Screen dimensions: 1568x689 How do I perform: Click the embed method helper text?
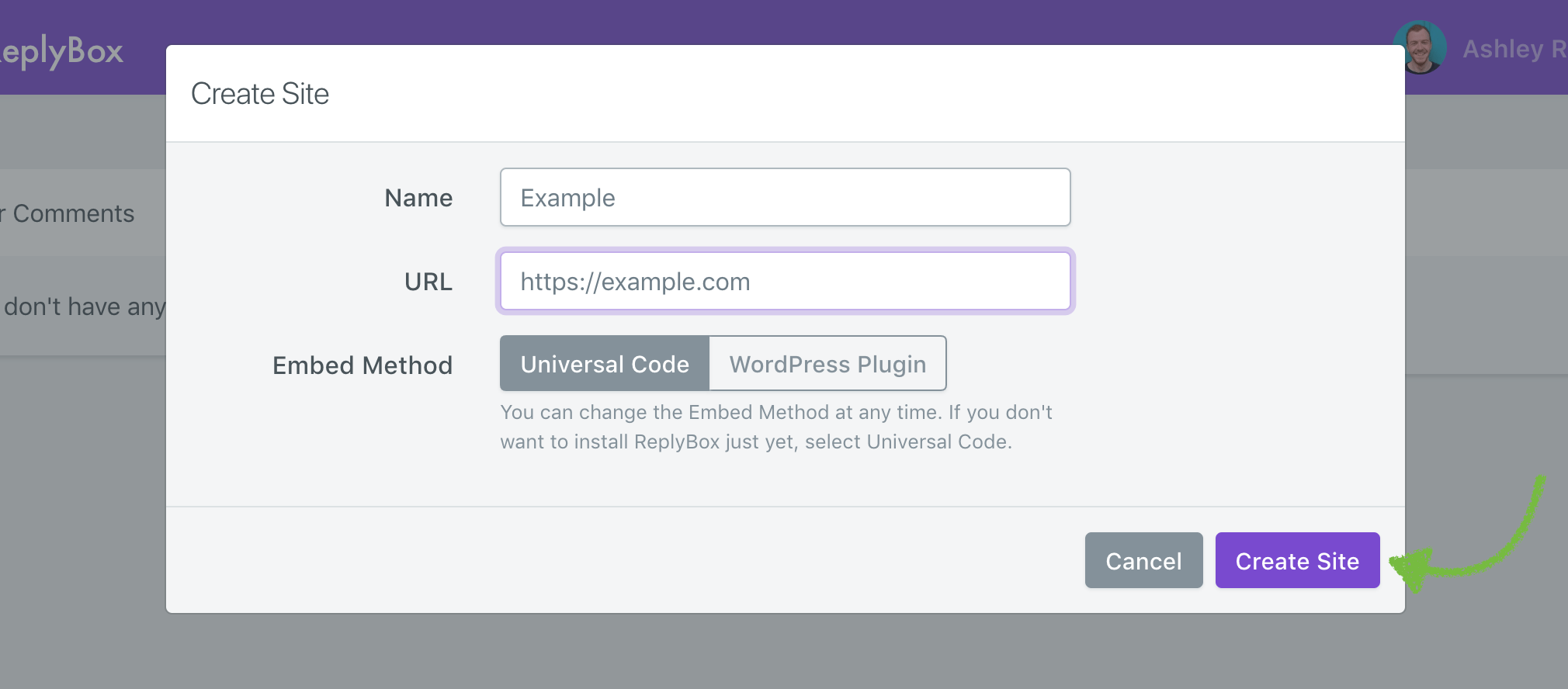point(775,427)
